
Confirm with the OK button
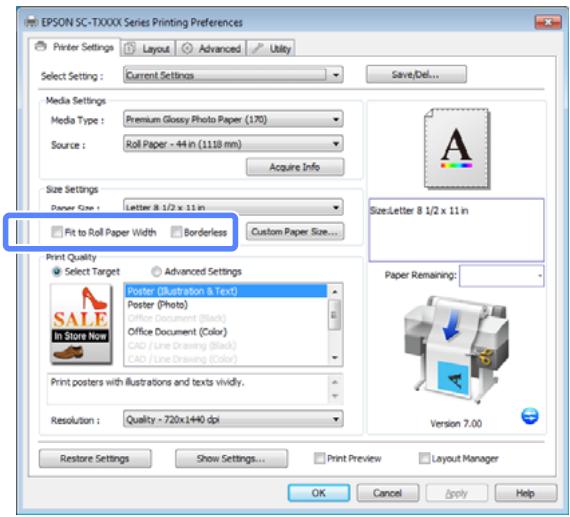[x=319, y=493]
